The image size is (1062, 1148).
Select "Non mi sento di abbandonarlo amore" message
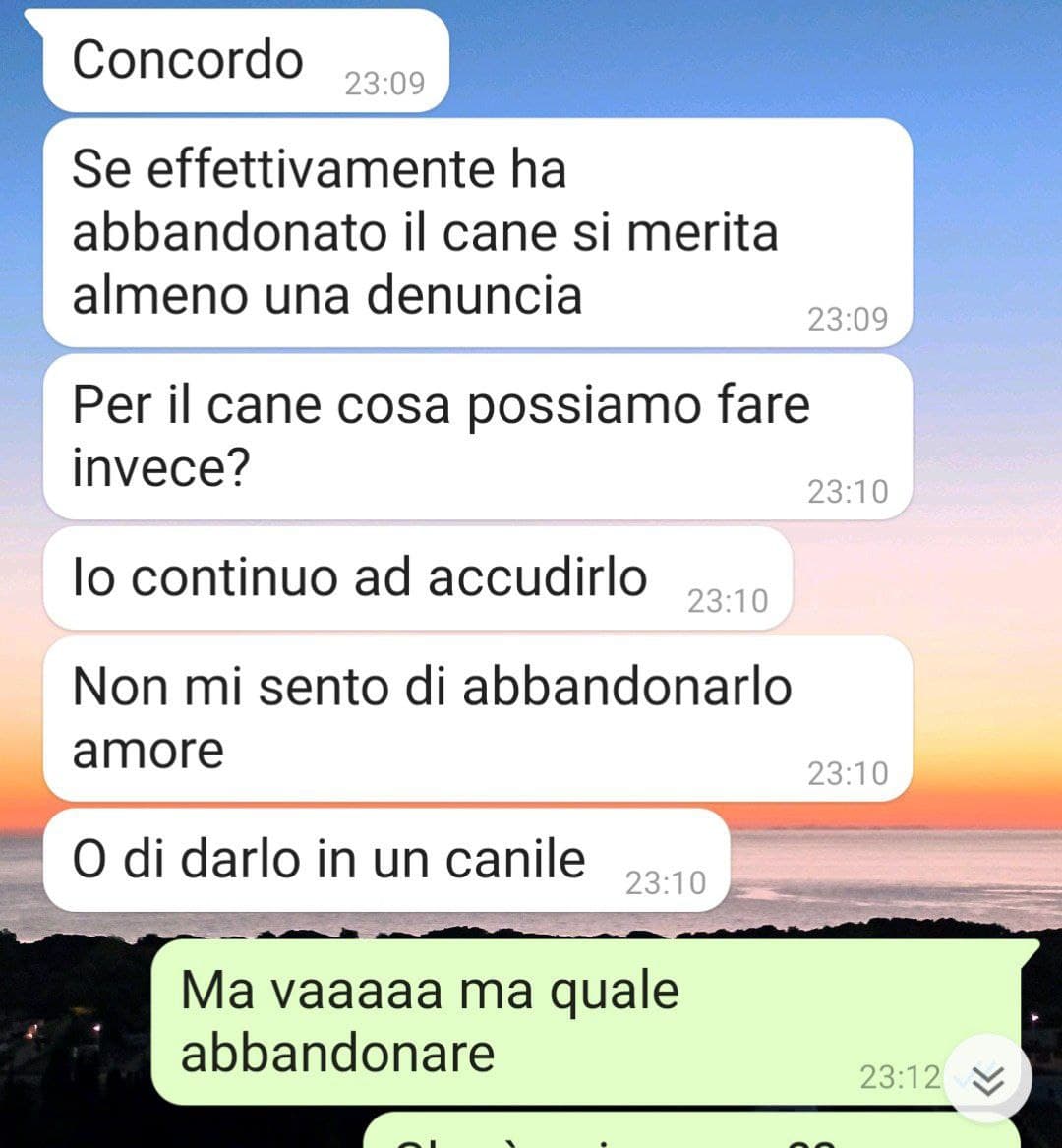tap(478, 719)
